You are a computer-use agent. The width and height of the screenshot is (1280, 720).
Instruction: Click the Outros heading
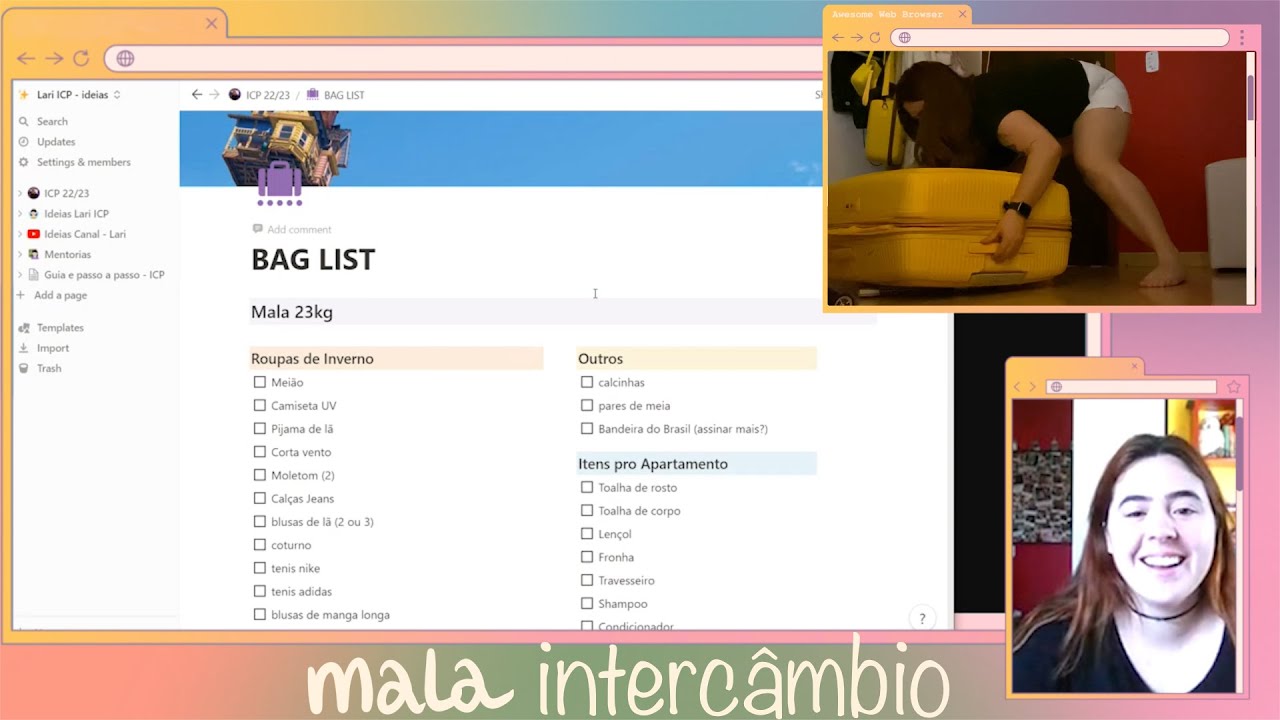[600, 359]
